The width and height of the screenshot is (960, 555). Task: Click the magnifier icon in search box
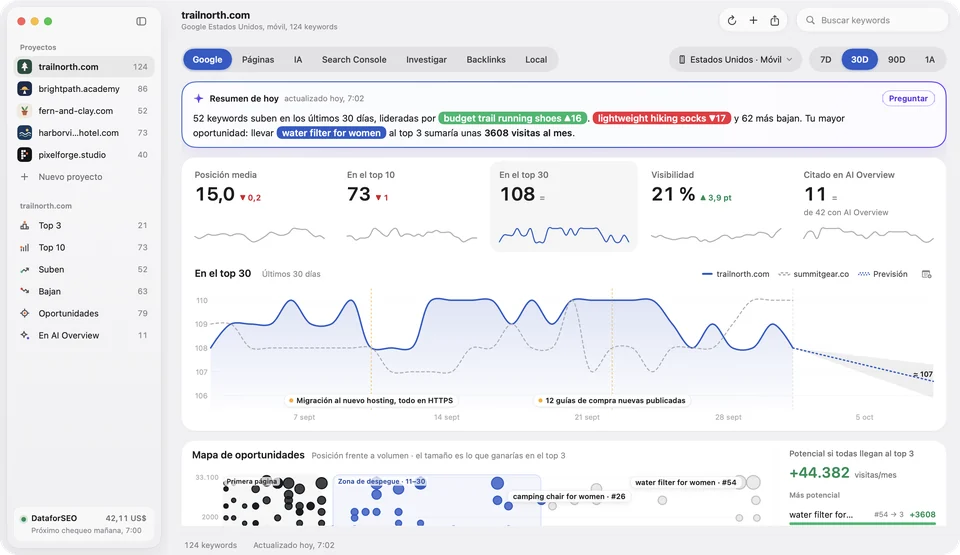[810, 20]
